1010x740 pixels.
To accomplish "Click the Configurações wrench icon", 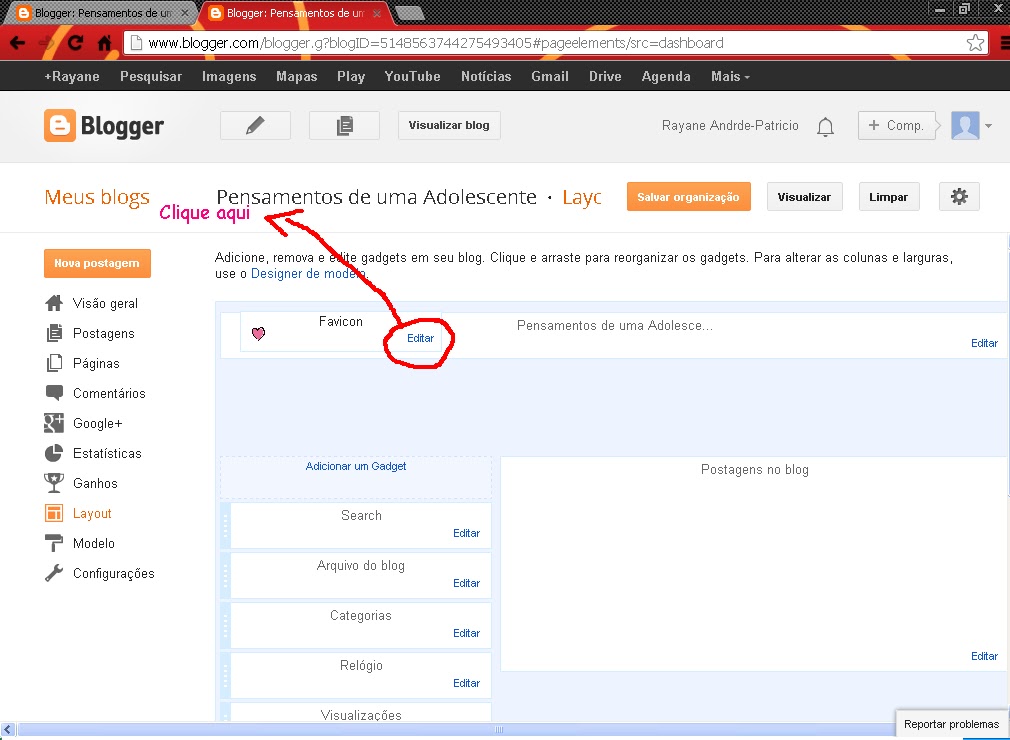I will click(x=54, y=573).
